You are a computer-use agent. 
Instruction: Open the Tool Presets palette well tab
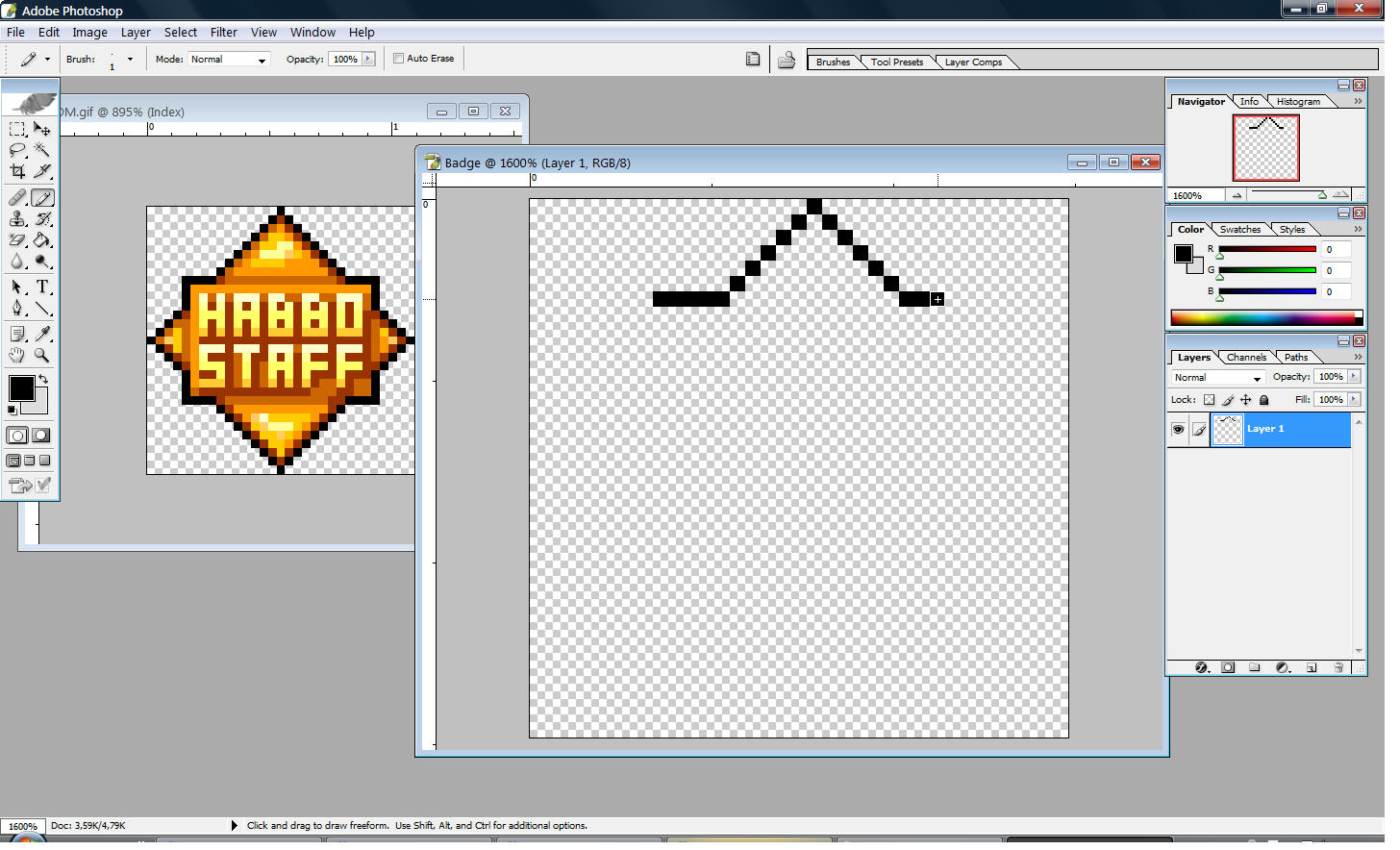point(897,62)
